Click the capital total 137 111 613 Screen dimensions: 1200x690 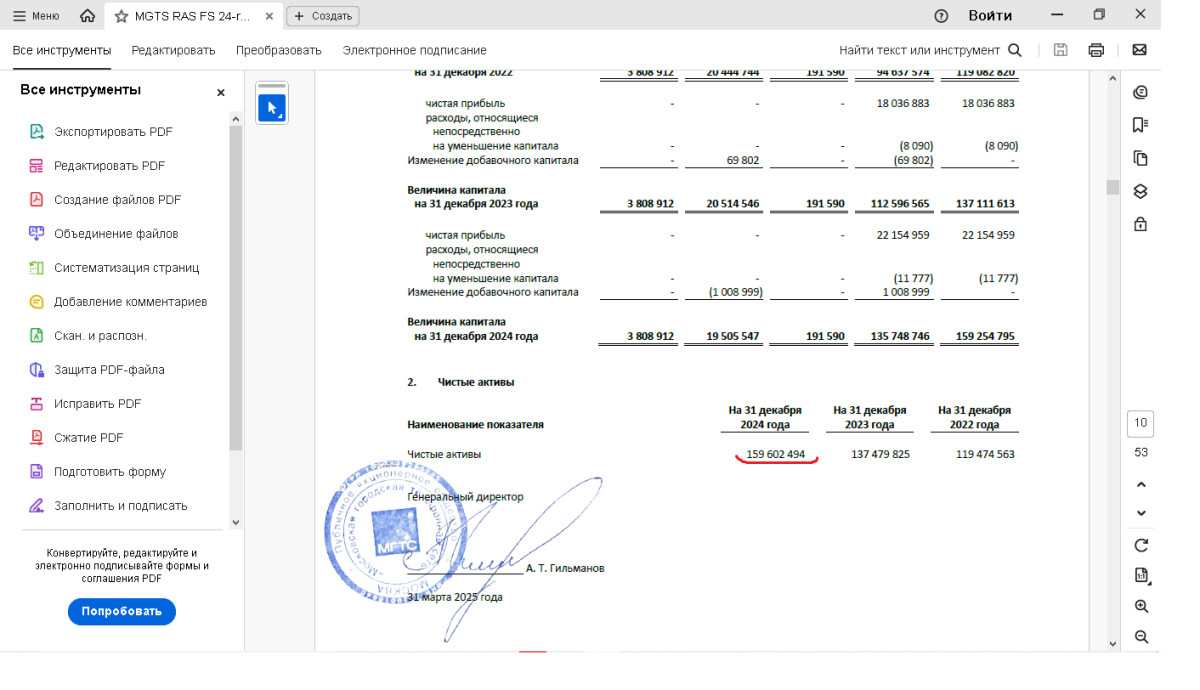[985, 204]
